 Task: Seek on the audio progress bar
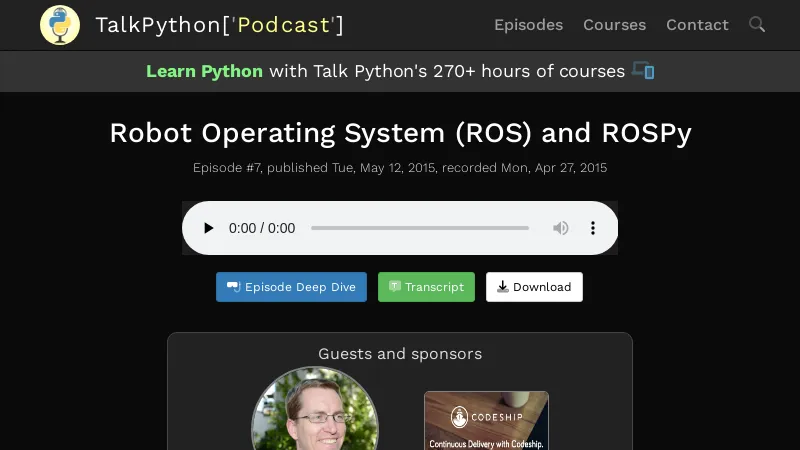point(420,228)
